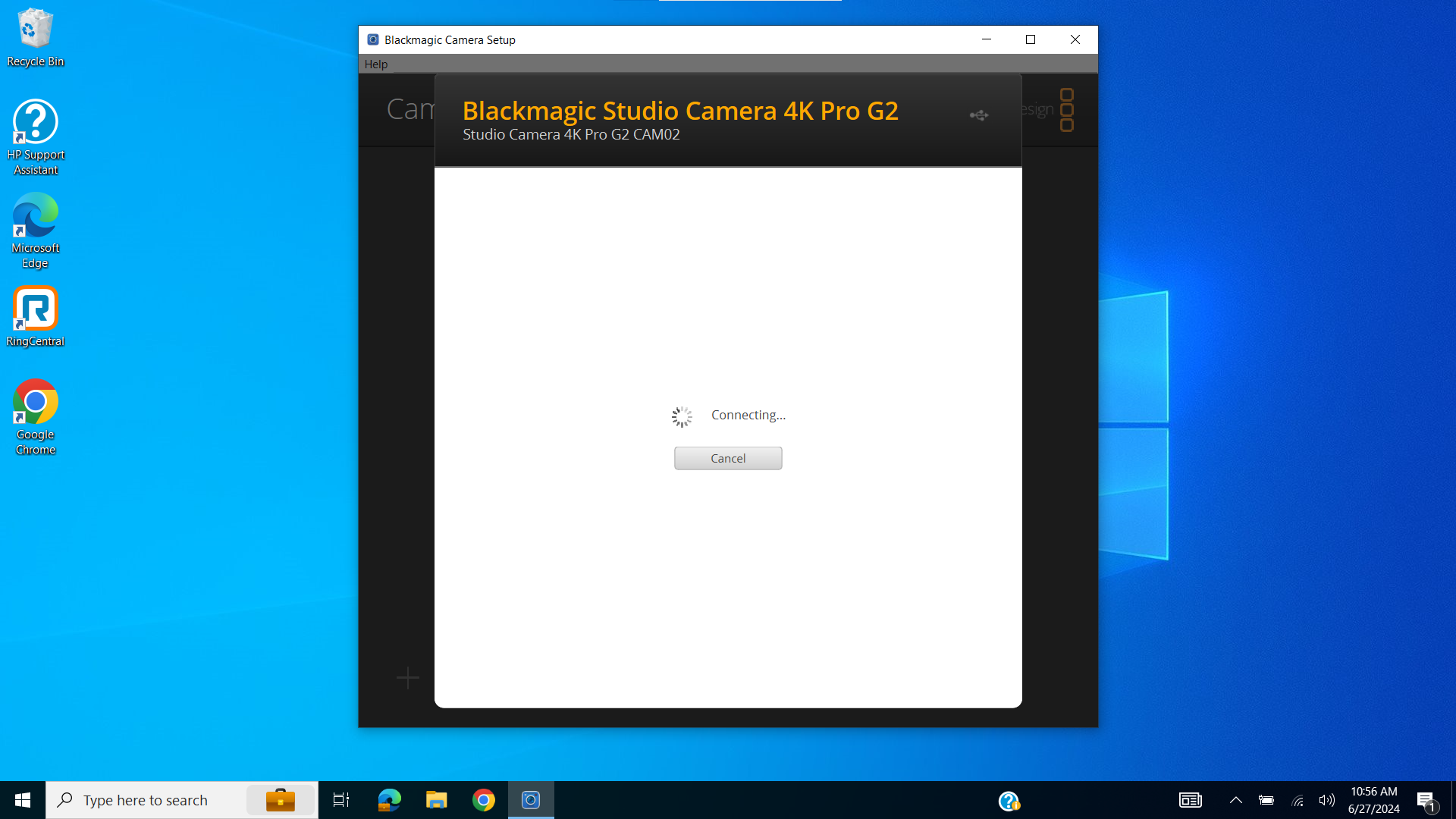The image size is (1456, 819).
Task: Click the Blackmagic Studio Camera 4K Pro G2 title
Action: (680, 111)
